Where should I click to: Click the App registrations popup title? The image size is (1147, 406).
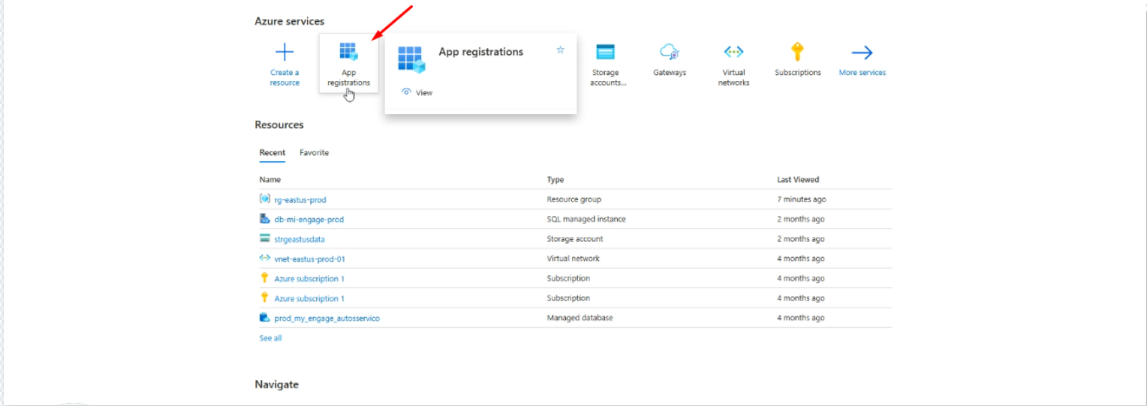click(481, 52)
